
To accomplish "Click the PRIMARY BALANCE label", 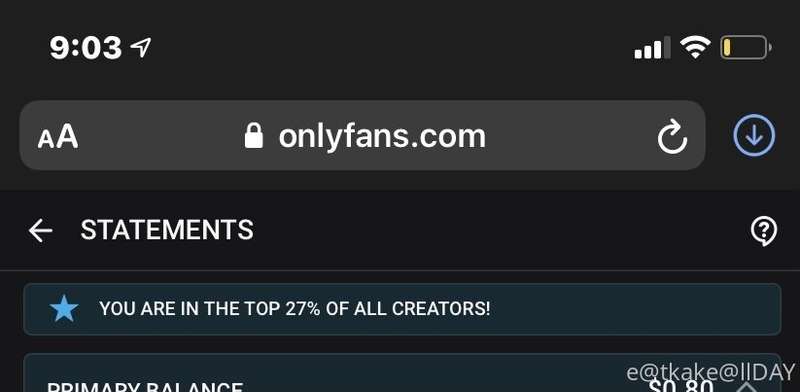I will 145,387.
